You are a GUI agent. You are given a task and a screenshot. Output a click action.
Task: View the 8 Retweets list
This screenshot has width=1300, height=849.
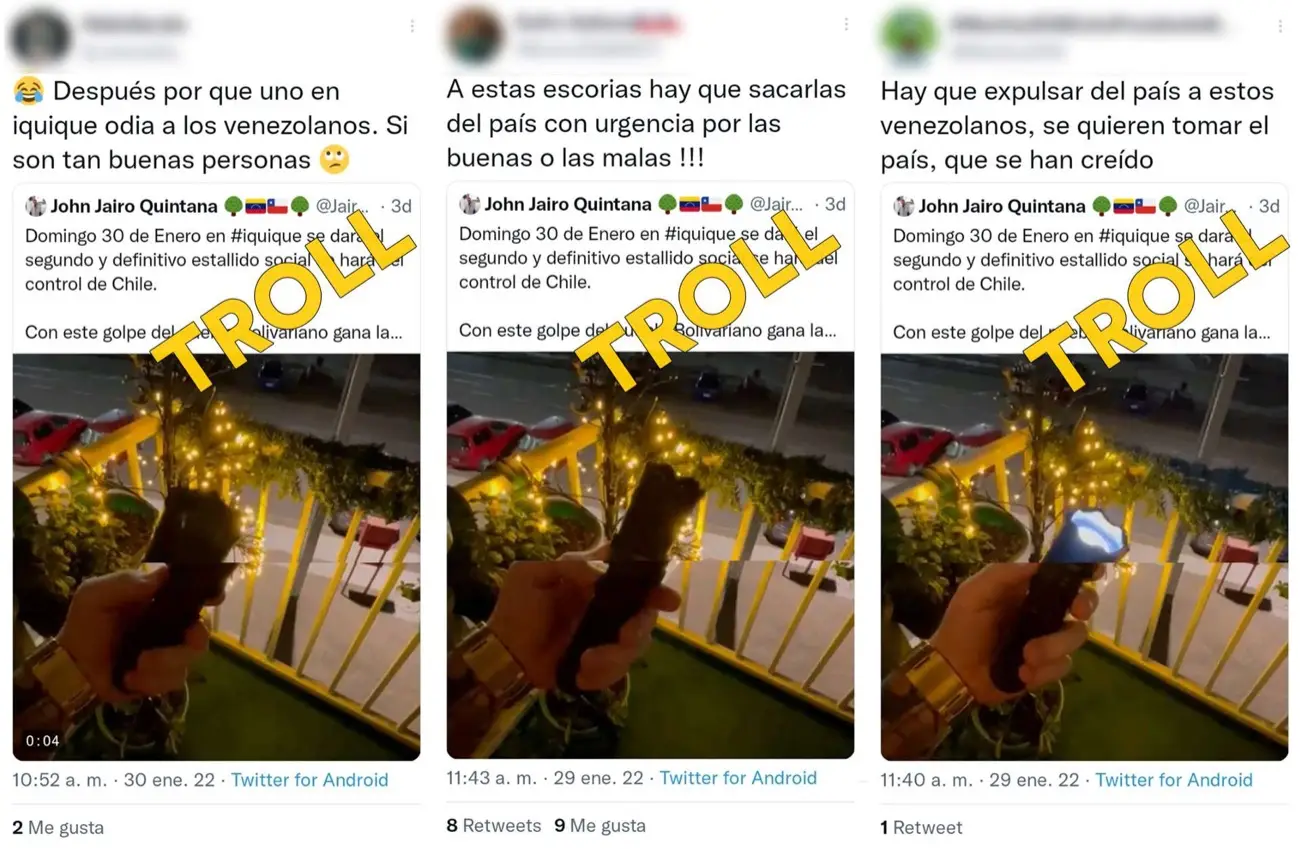click(x=494, y=826)
